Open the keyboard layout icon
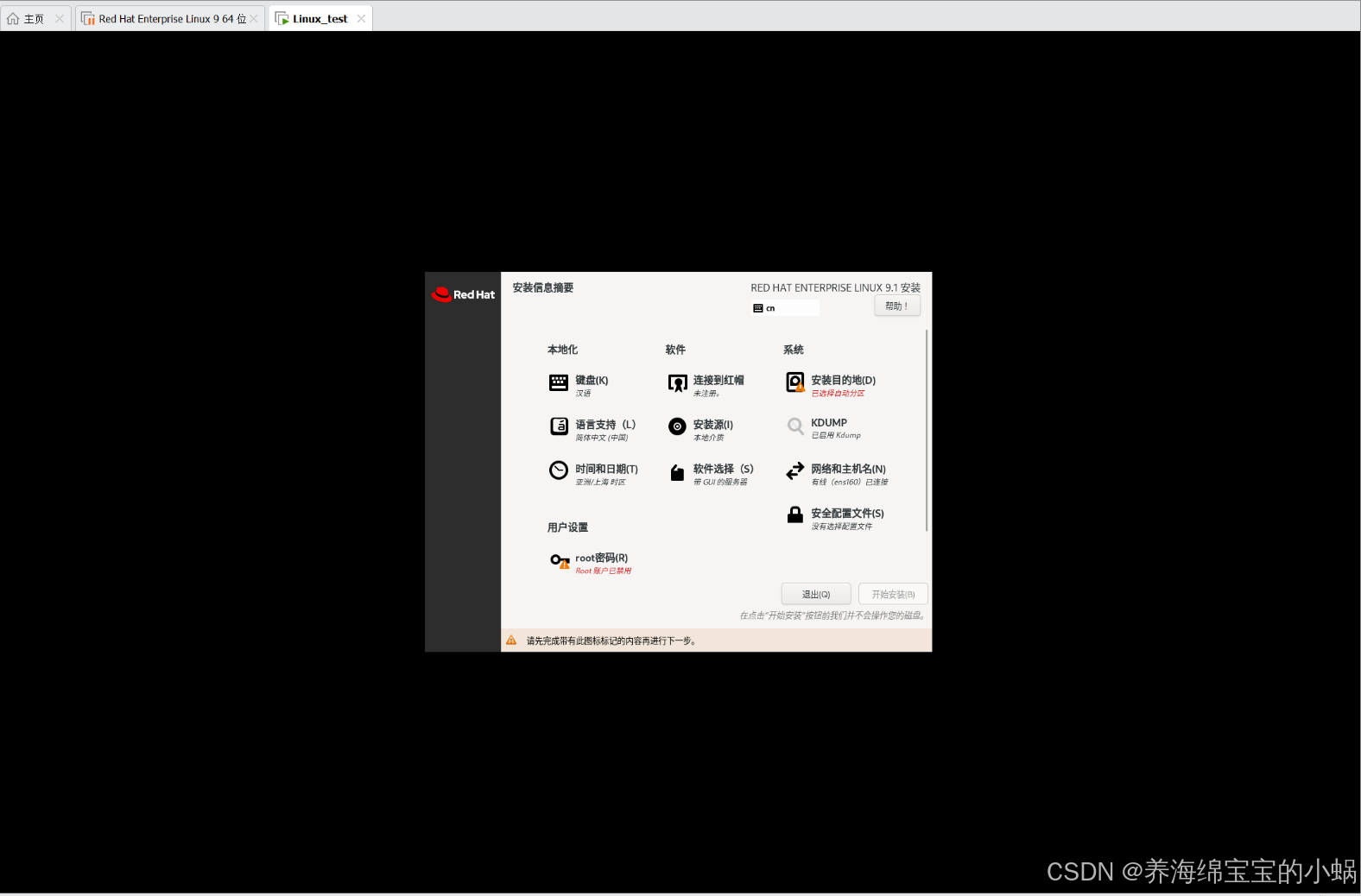 click(559, 382)
